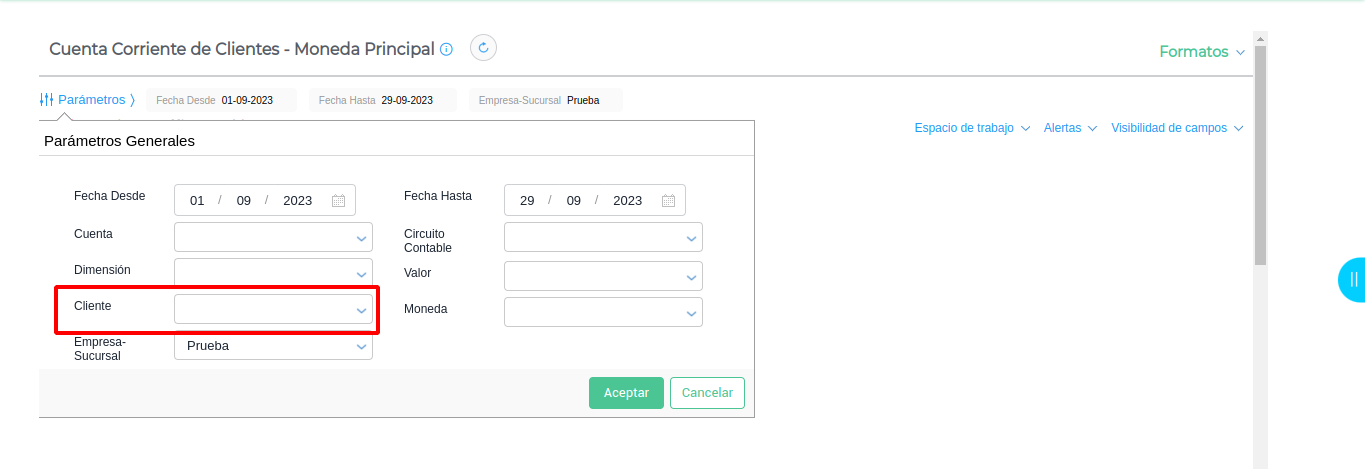
Task: Open the Fecha Hasta calendar picker icon
Action: 668,200
